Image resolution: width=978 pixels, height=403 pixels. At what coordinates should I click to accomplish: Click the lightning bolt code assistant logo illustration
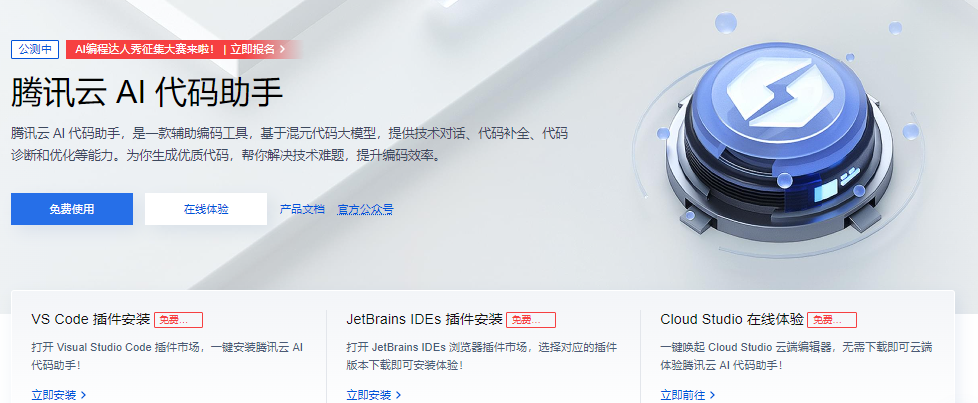(x=779, y=134)
